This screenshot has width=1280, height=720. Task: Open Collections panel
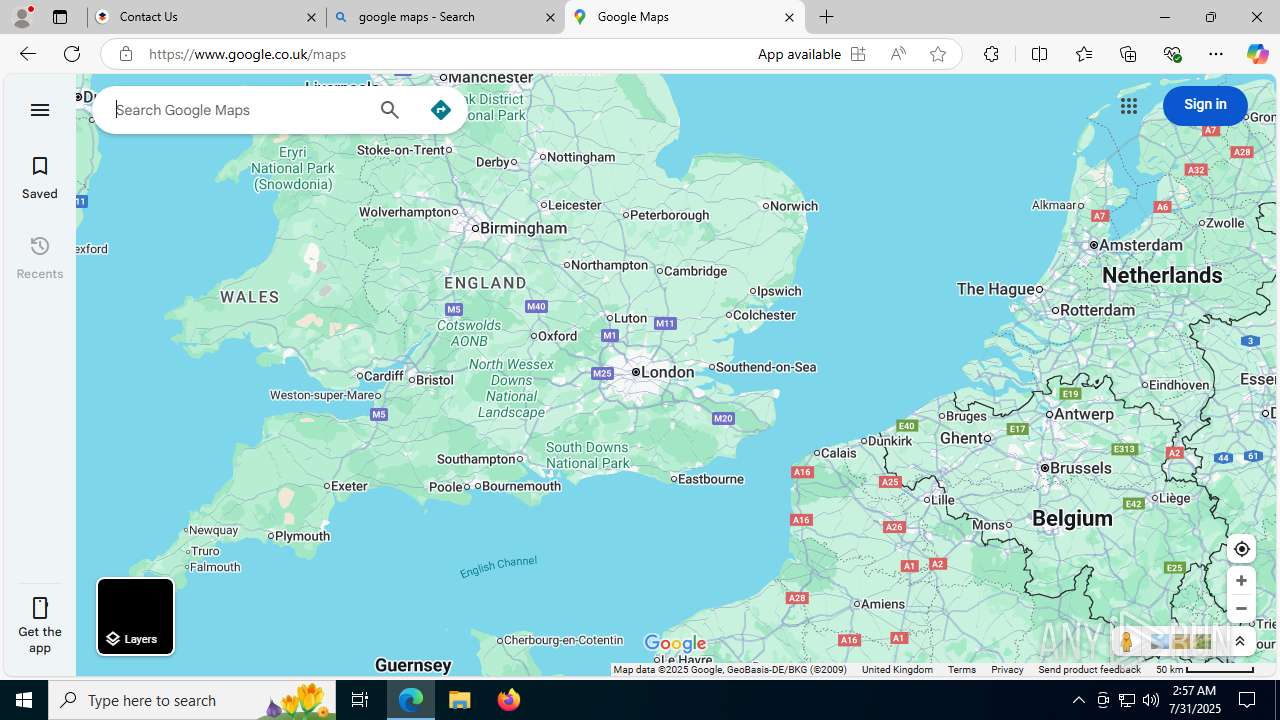point(1128,54)
